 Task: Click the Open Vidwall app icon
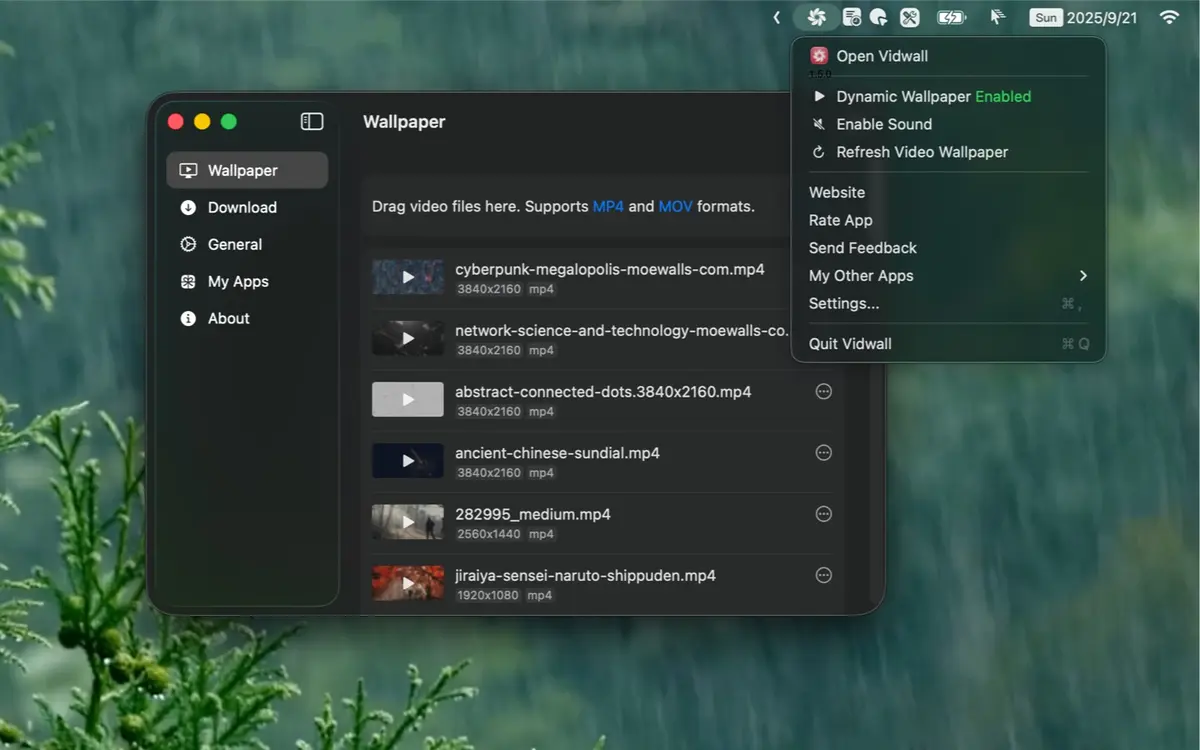[819, 56]
